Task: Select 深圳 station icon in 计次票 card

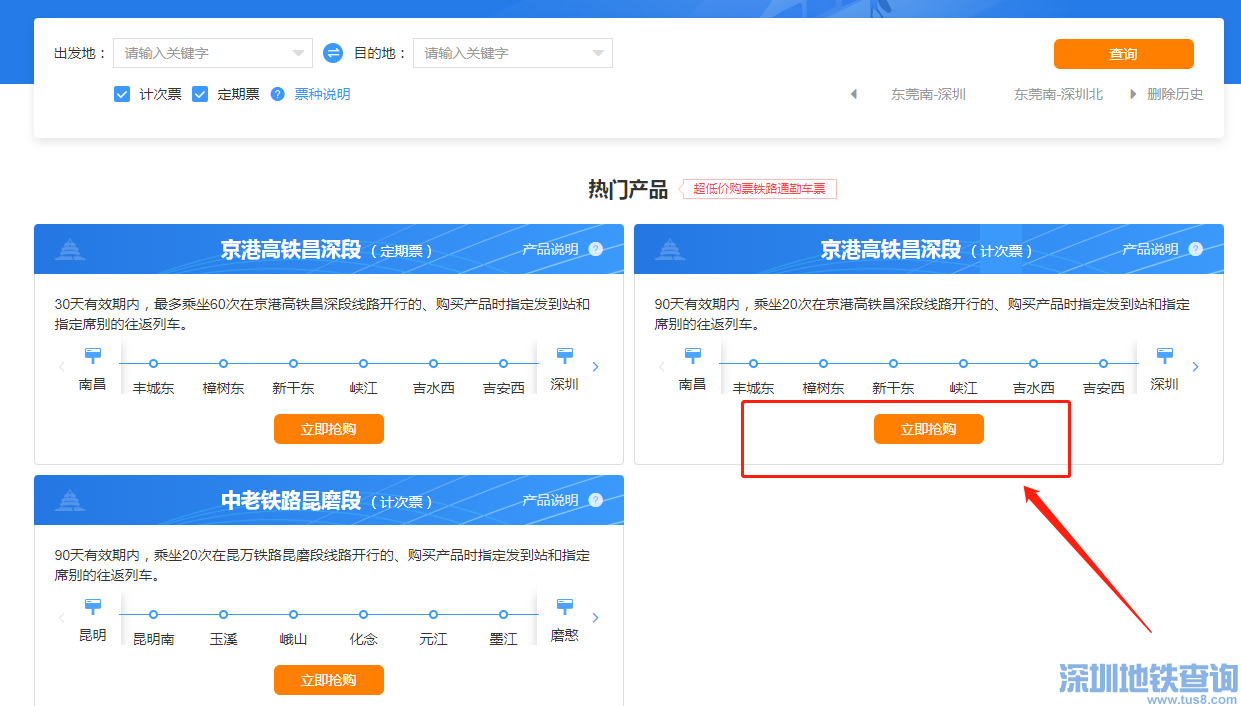Action: pyautogui.click(x=1165, y=355)
